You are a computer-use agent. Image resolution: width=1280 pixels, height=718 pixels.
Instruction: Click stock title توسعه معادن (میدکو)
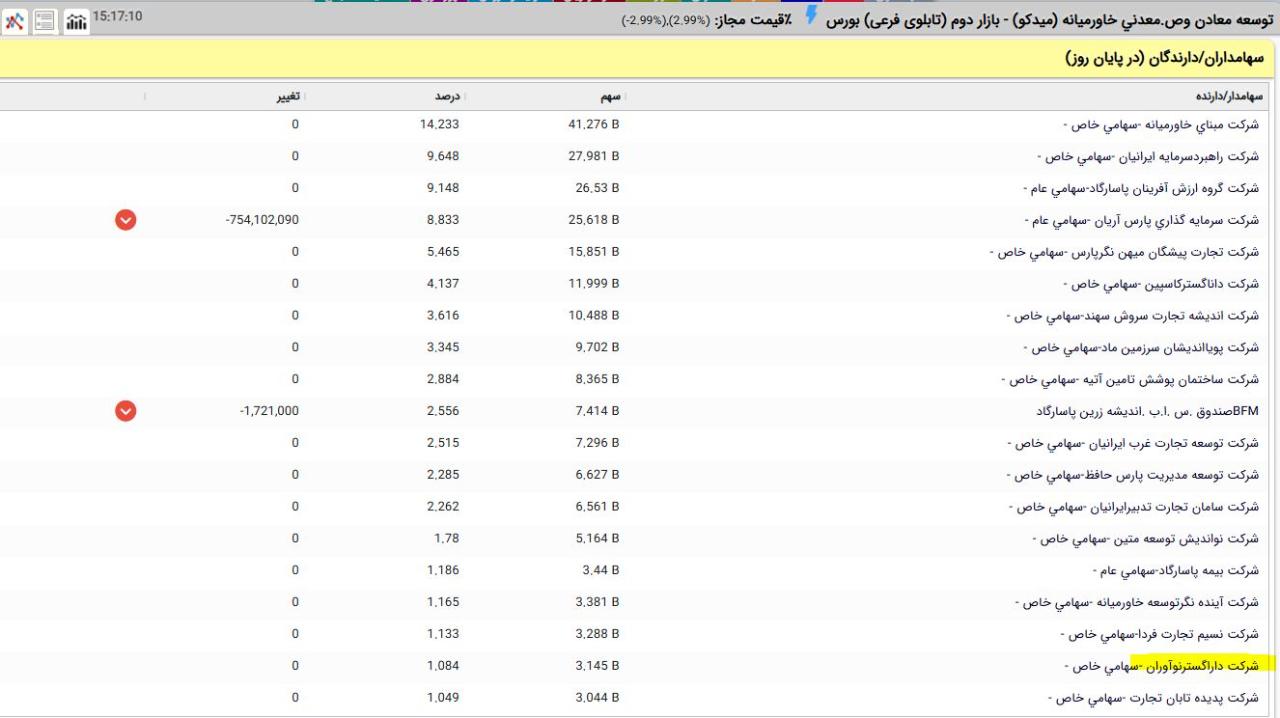[1050, 18]
